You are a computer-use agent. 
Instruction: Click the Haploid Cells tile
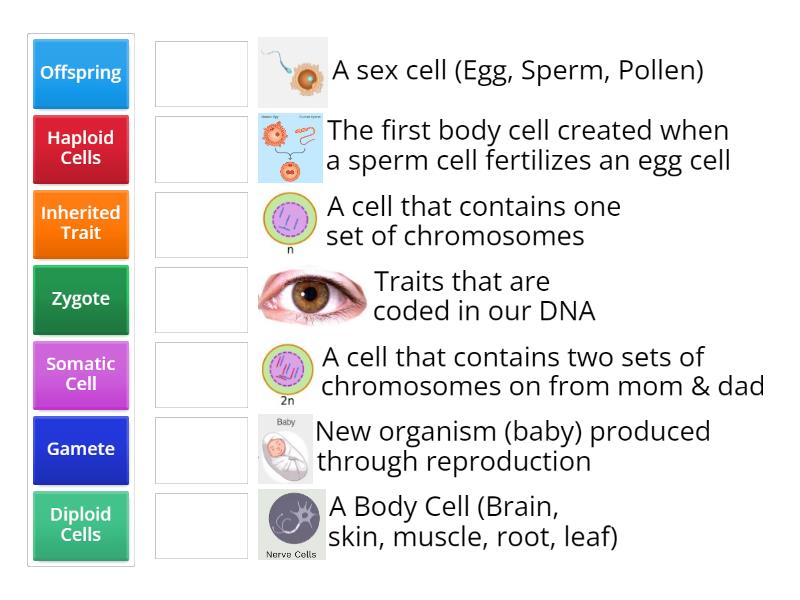(80, 148)
